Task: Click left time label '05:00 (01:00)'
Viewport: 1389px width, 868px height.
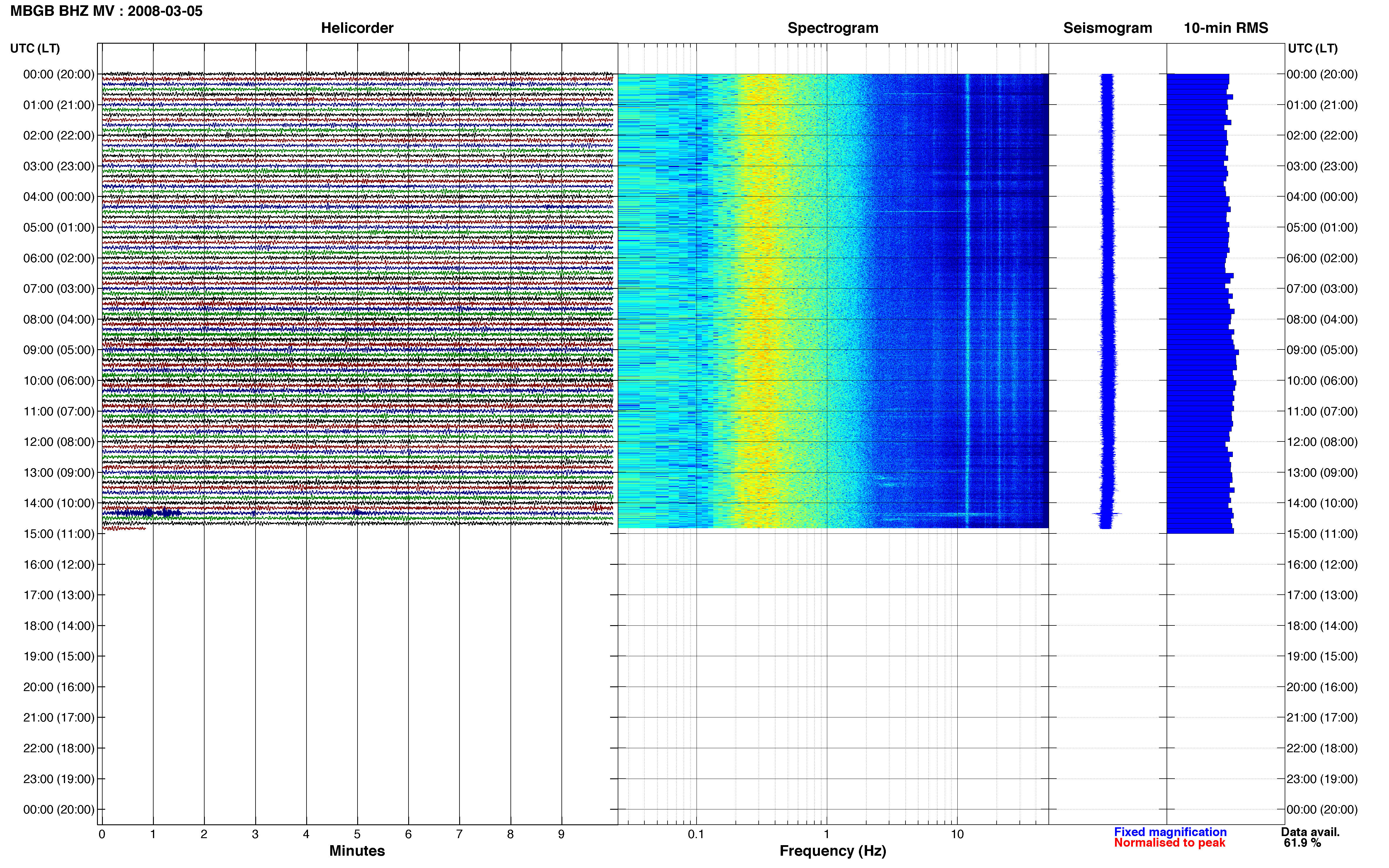Action: [59, 227]
